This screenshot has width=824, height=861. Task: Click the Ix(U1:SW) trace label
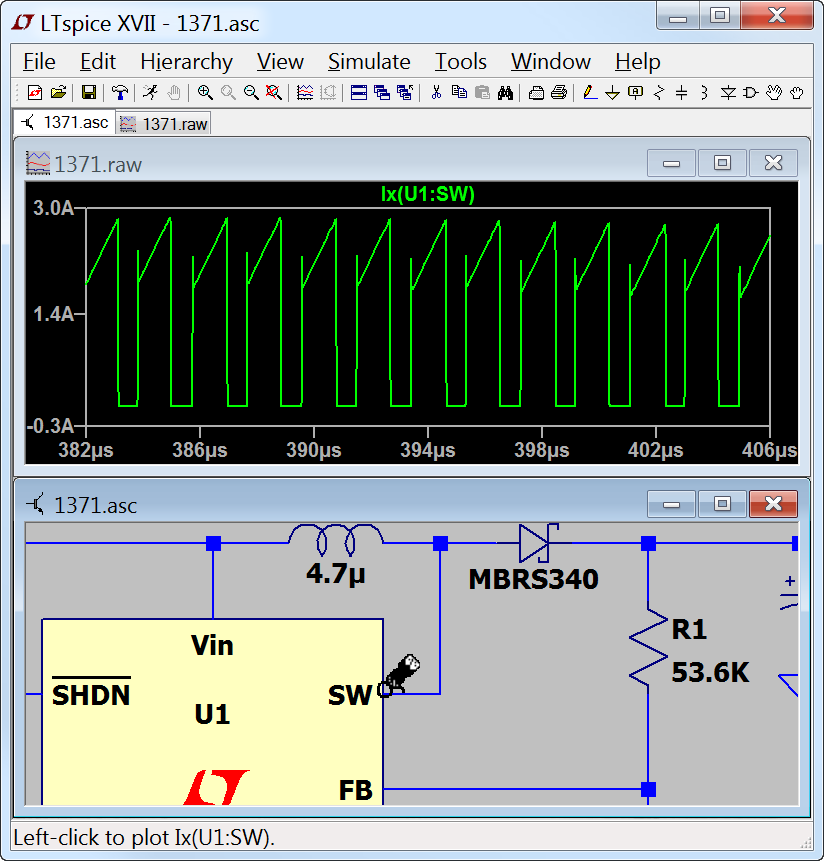coord(427,195)
